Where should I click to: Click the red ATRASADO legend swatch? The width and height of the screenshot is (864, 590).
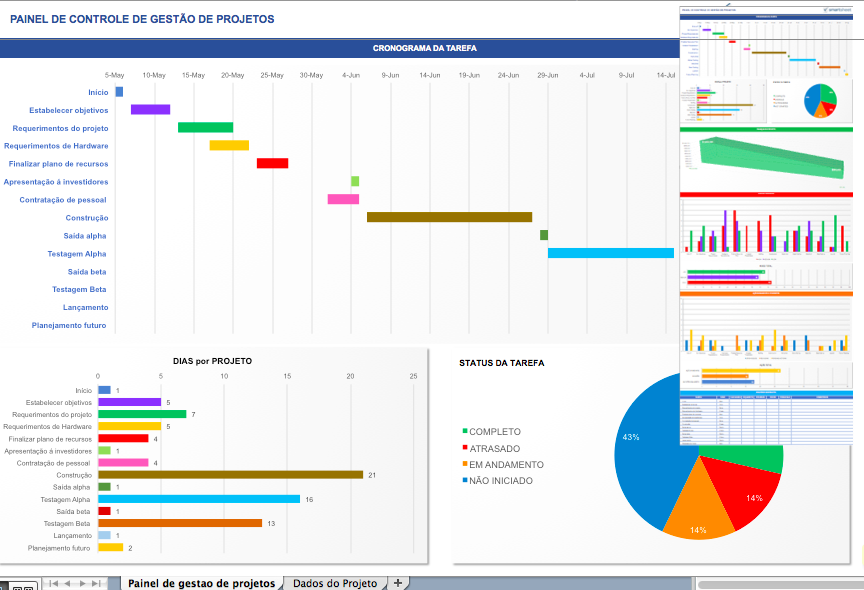coord(464,448)
